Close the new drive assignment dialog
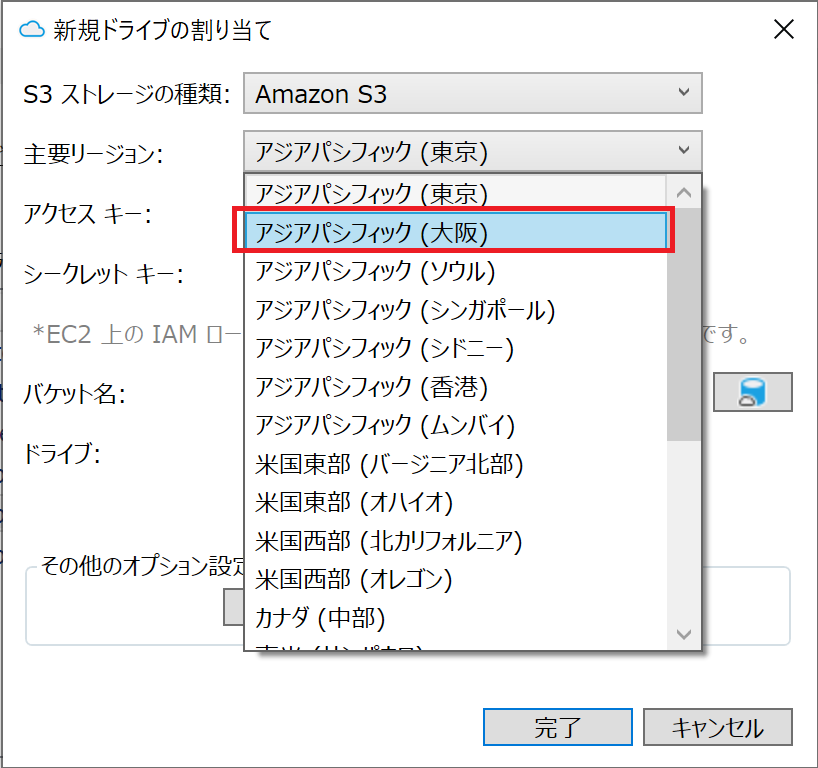The width and height of the screenshot is (818, 768). point(784,29)
